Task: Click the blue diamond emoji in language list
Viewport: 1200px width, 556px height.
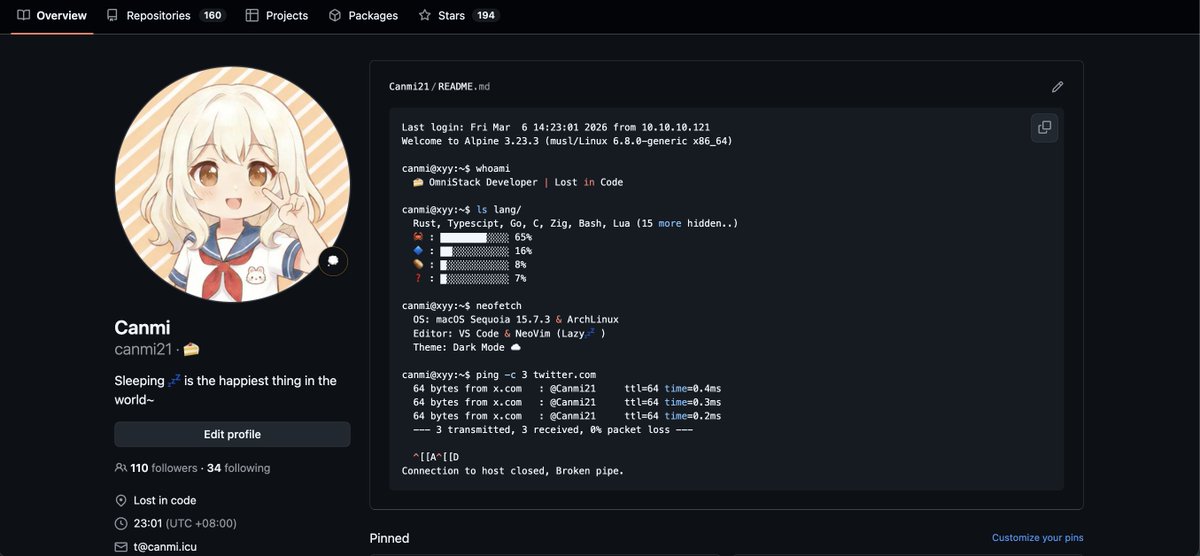Action: click(418, 251)
